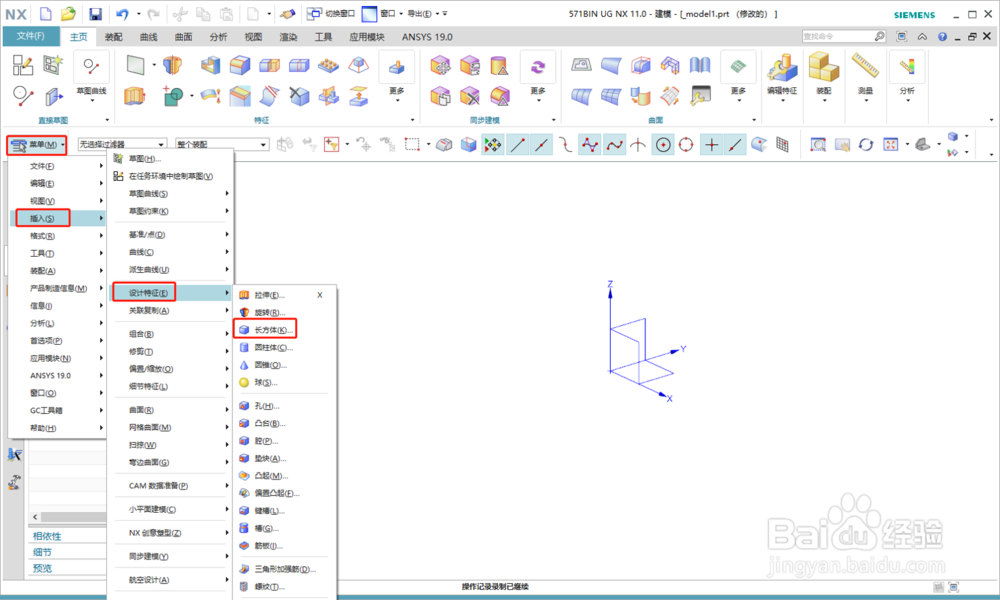The height and width of the screenshot is (600, 1000).
Task: Click the 文件(F) button
Action: (x=31, y=36)
